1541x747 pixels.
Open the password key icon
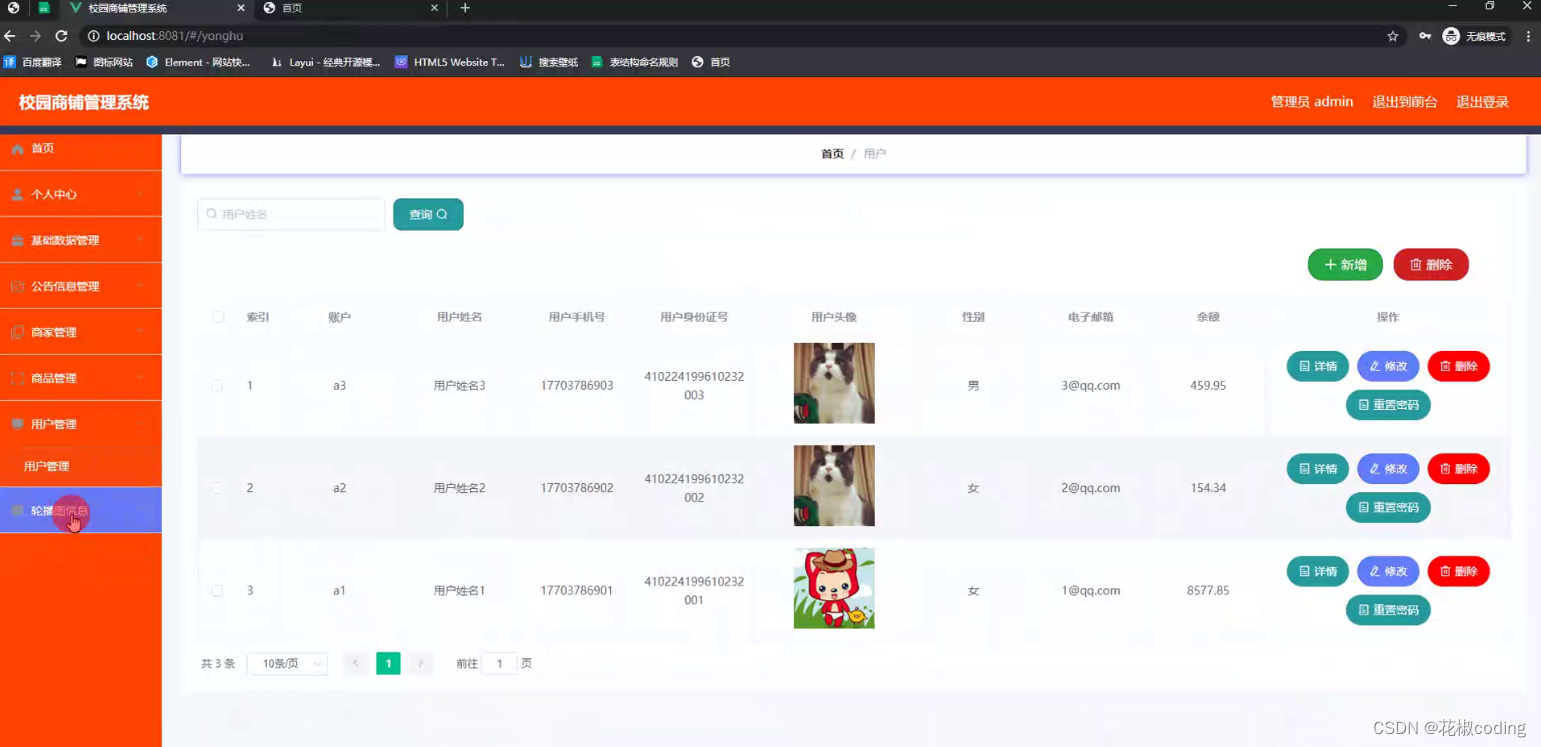click(x=1425, y=36)
